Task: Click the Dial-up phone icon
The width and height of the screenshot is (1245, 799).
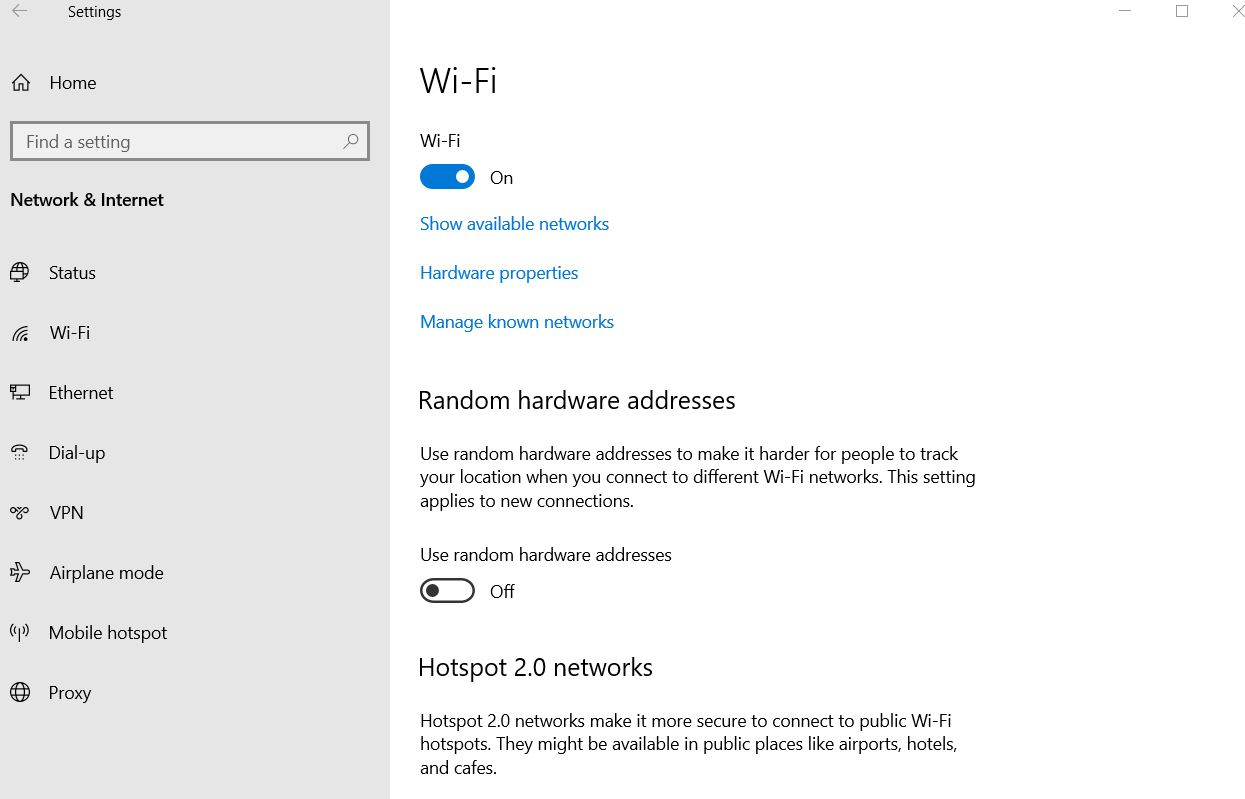Action: coord(20,452)
